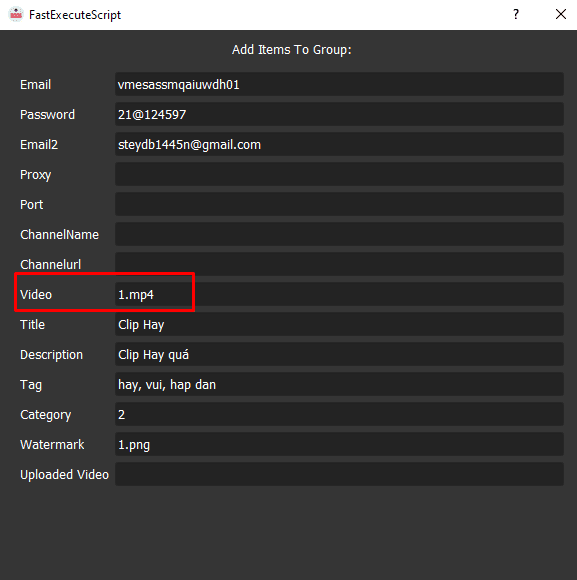Click the question mark help button
This screenshot has width=577, height=580.
coord(516,14)
